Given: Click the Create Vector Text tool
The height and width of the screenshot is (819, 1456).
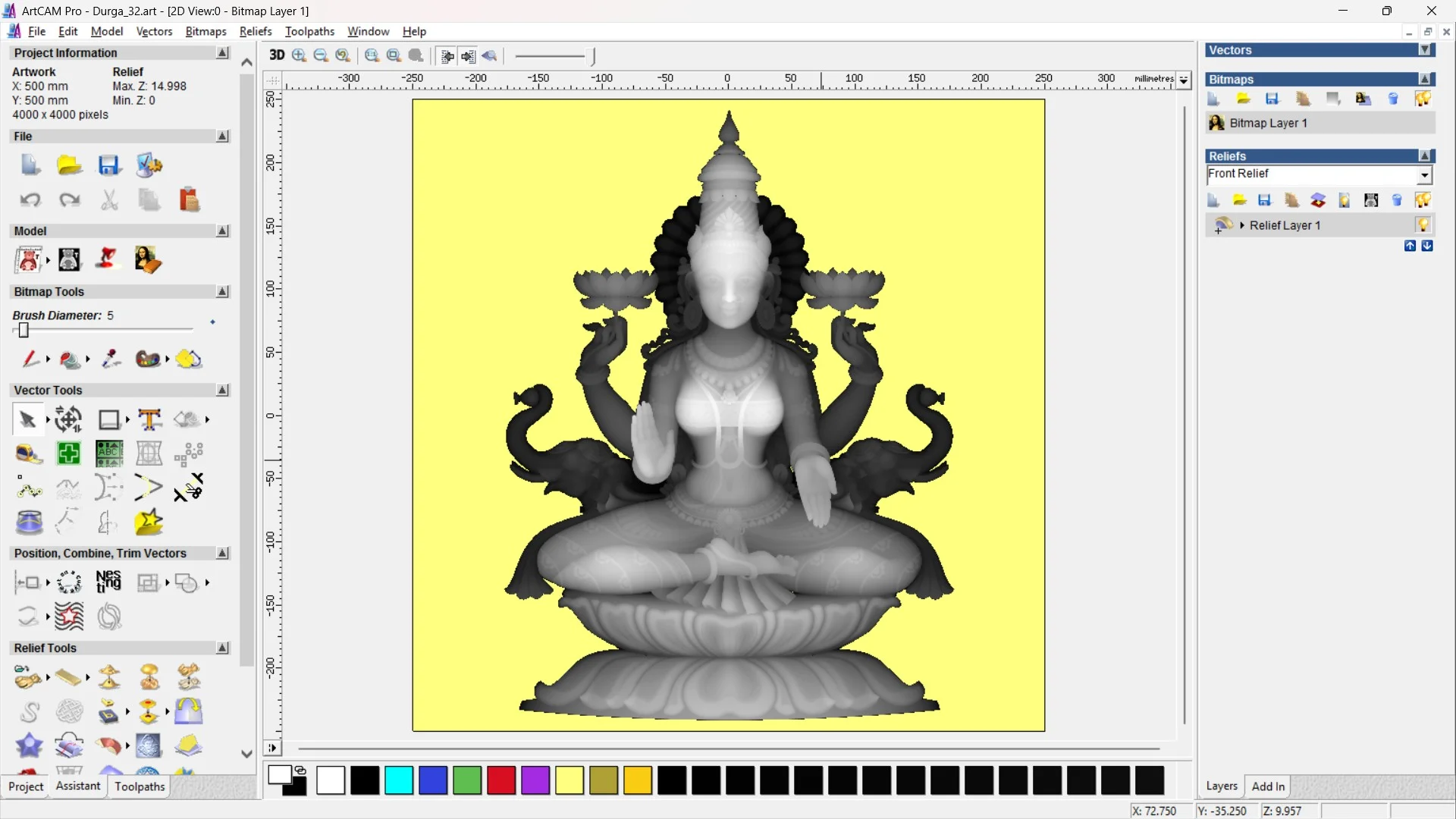Looking at the screenshot, I should [x=149, y=419].
